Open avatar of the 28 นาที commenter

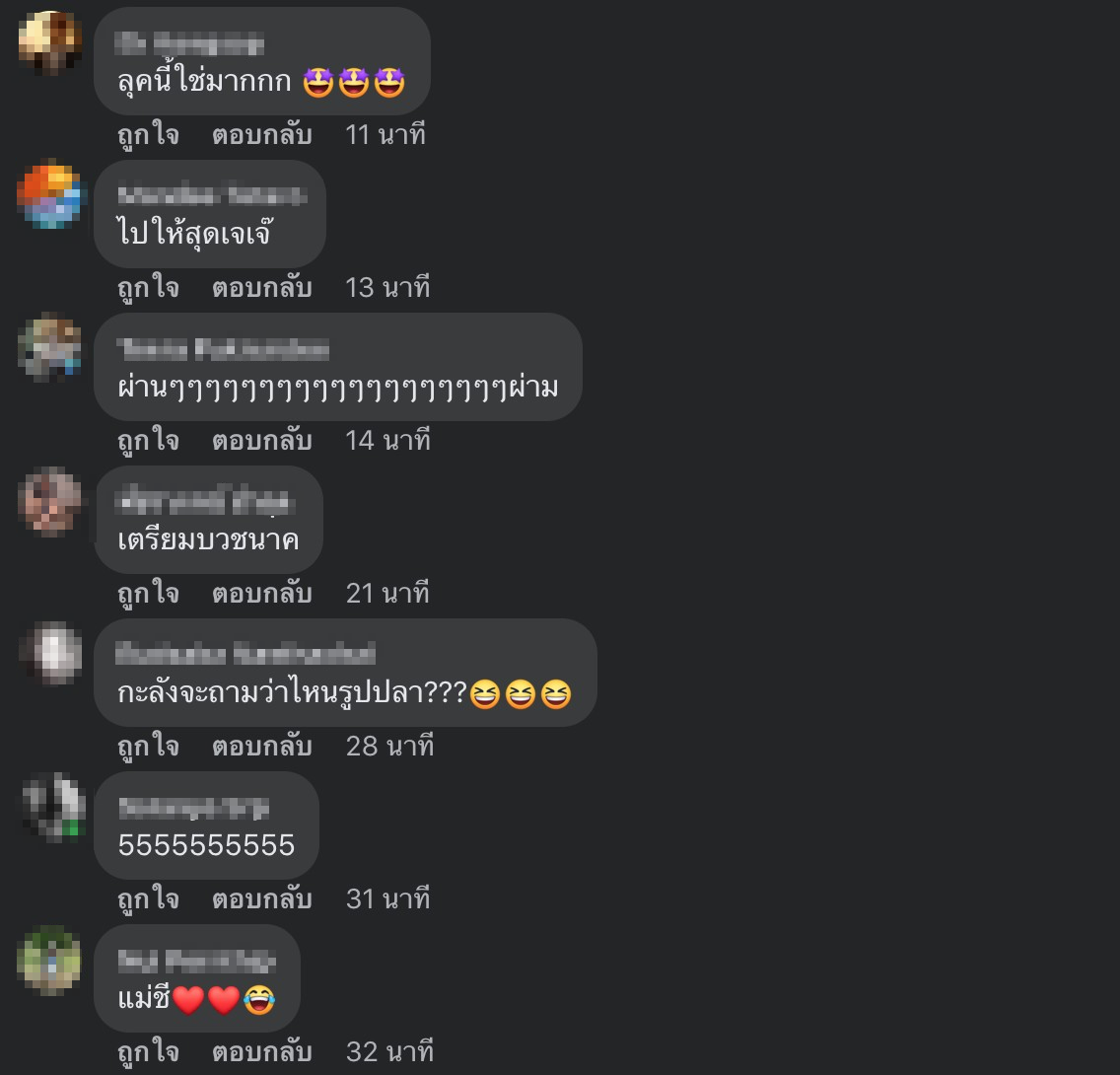(49, 654)
